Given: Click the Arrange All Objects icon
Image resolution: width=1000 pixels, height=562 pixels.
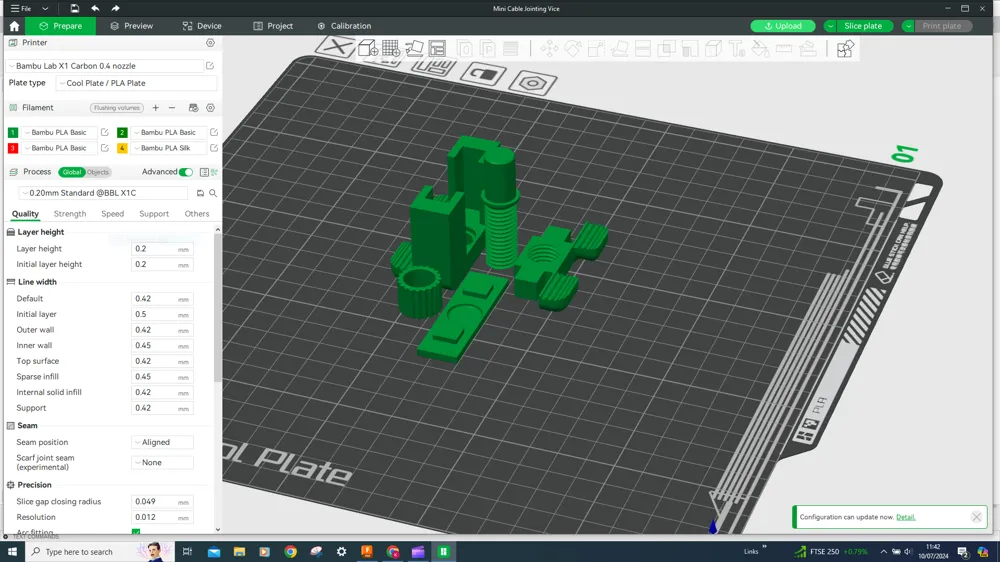Looking at the screenshot, I should click(437, 48).
